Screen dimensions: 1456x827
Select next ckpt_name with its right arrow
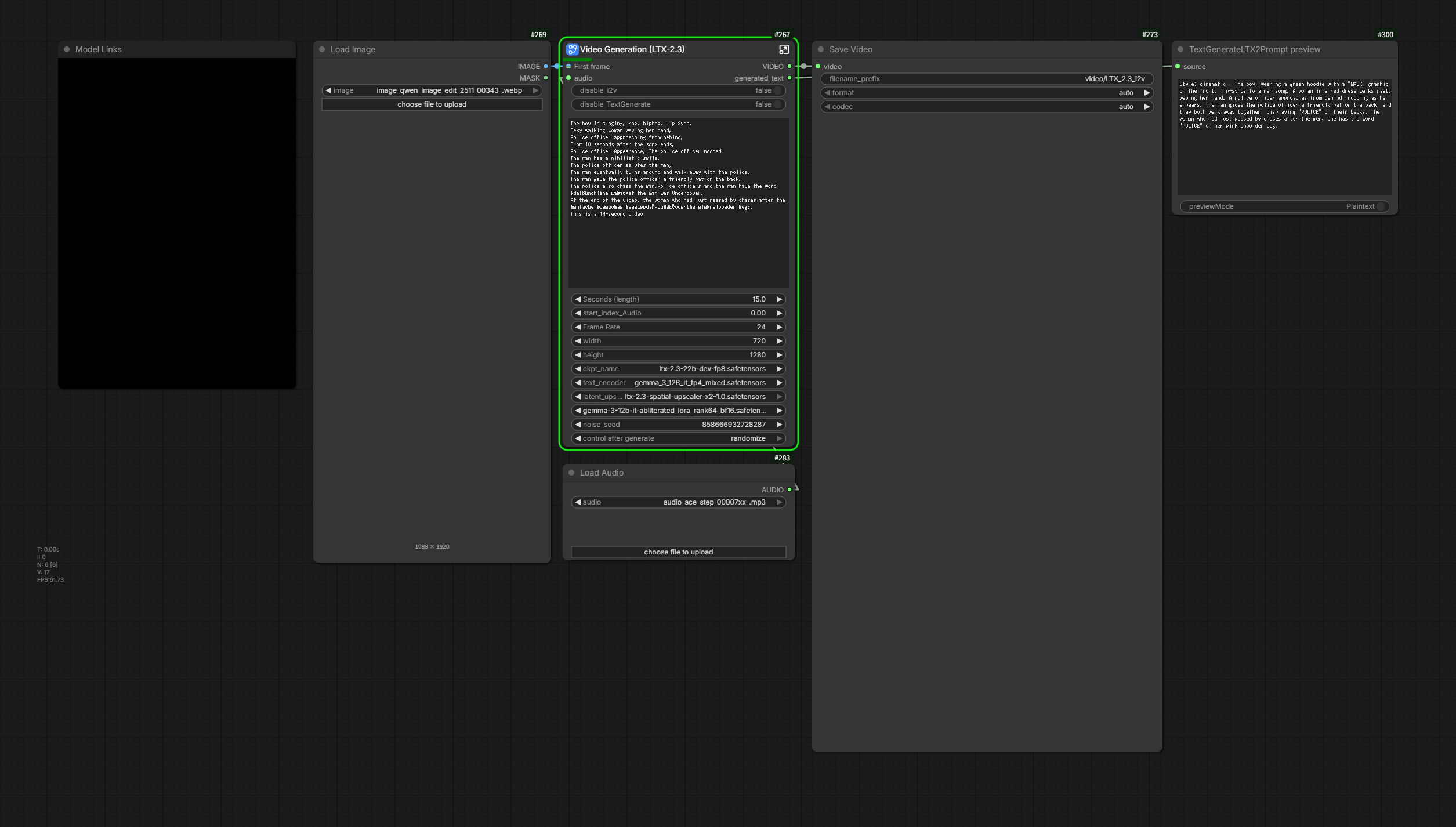click(779, 369)
